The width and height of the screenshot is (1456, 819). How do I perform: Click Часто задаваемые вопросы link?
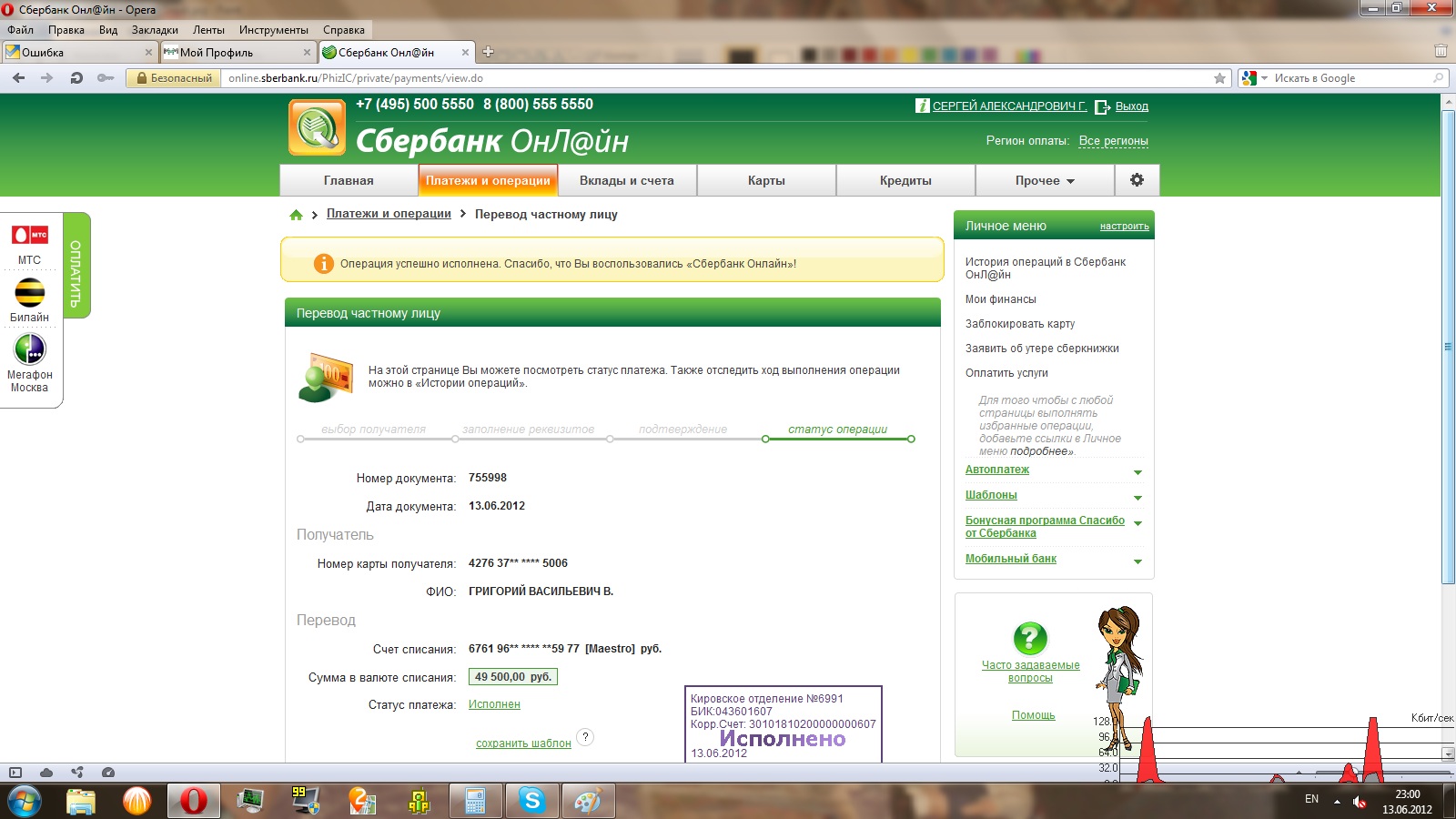1030,672
